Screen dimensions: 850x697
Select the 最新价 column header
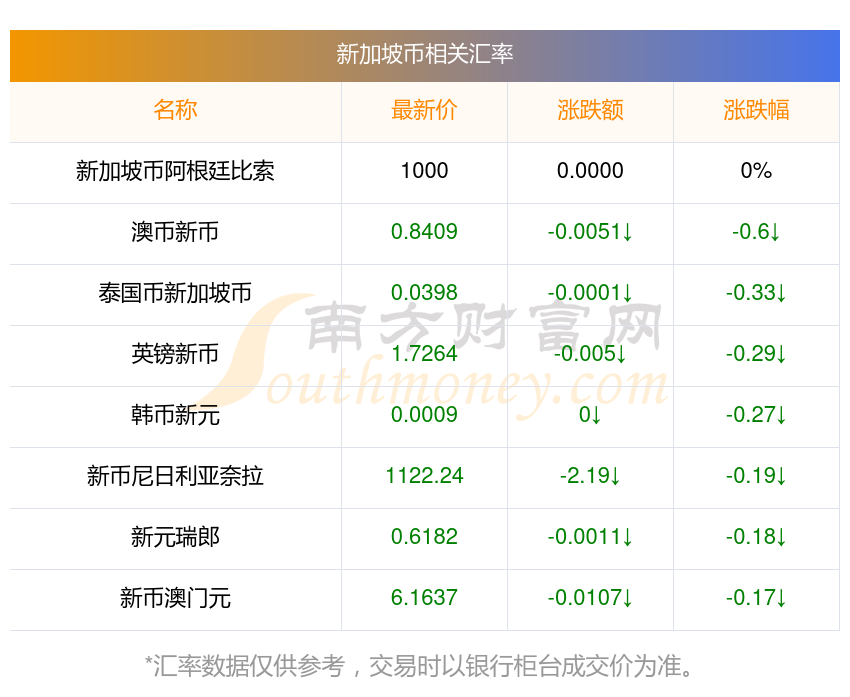click(x=424, y=110)
